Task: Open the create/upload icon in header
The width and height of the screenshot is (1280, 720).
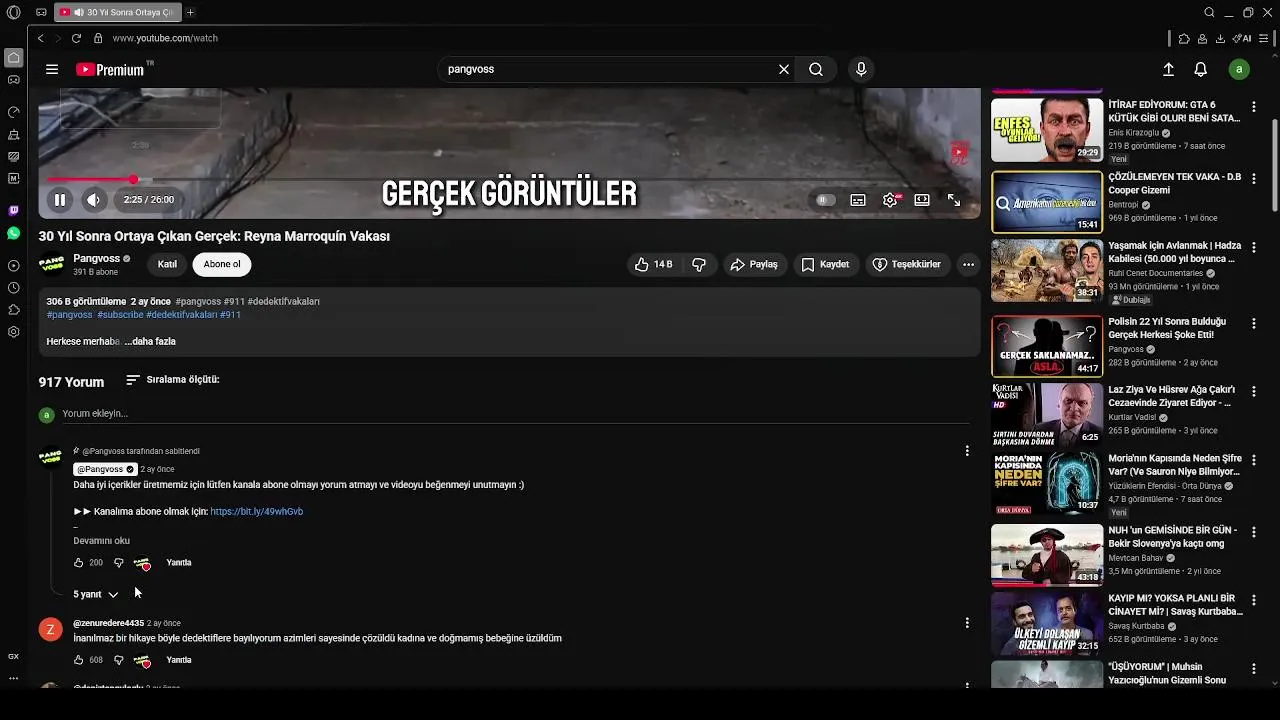Action: click(x=1168, y=69)
